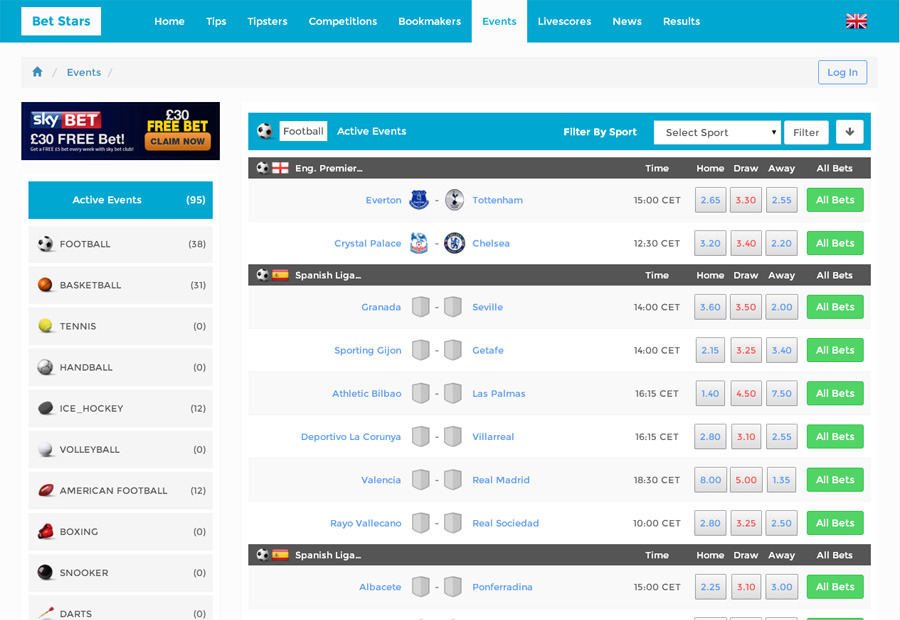Viewport: 900px width, 620px height.
Task: Open the Getafe team link
Action: [487, 350]
